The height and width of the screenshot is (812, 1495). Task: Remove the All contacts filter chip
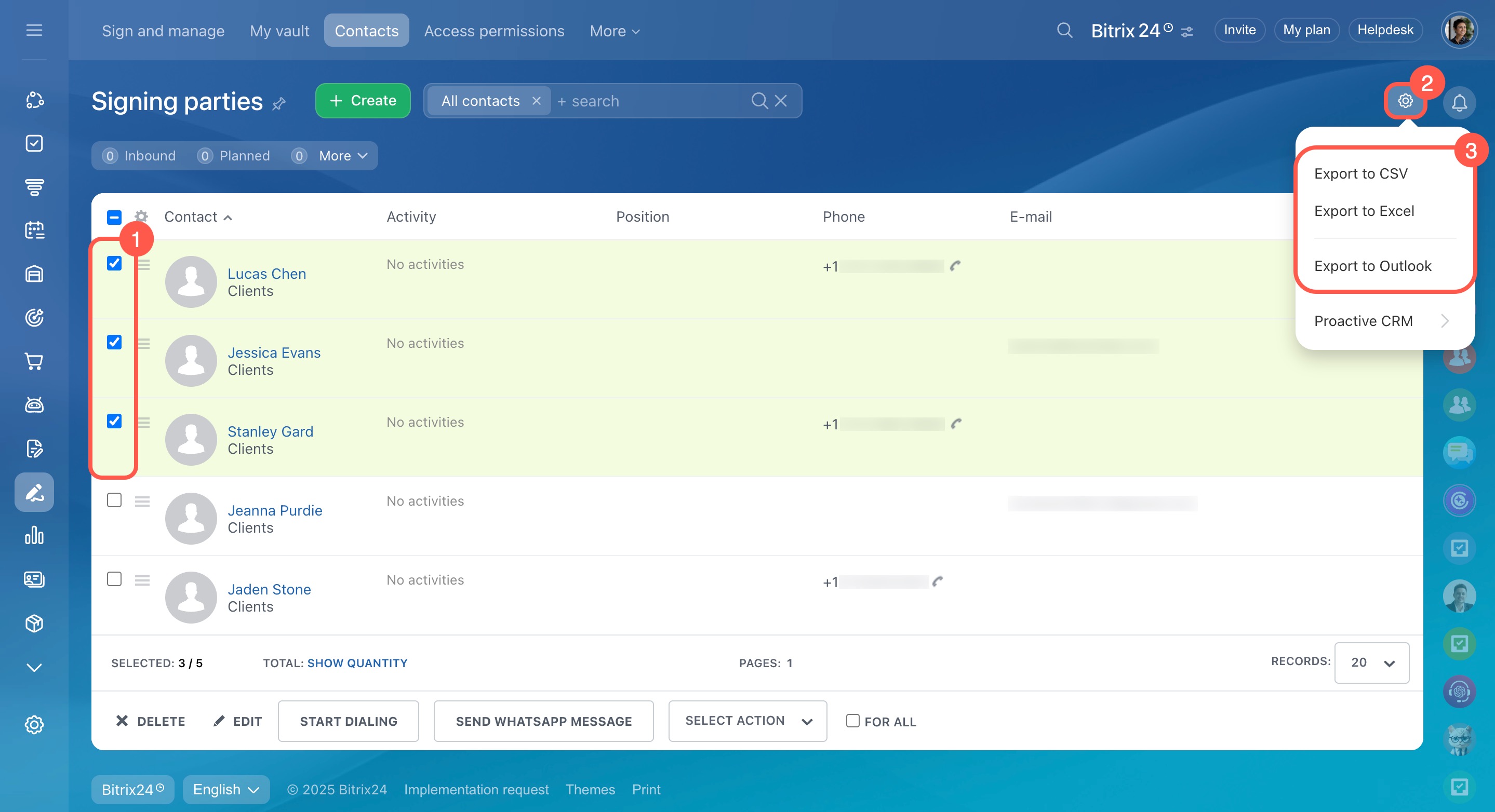pyautogui.click(x=536, y=101)
